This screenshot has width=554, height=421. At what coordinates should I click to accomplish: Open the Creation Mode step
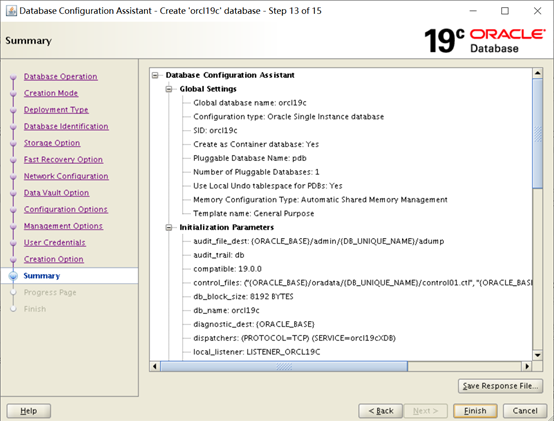point(51,93)
